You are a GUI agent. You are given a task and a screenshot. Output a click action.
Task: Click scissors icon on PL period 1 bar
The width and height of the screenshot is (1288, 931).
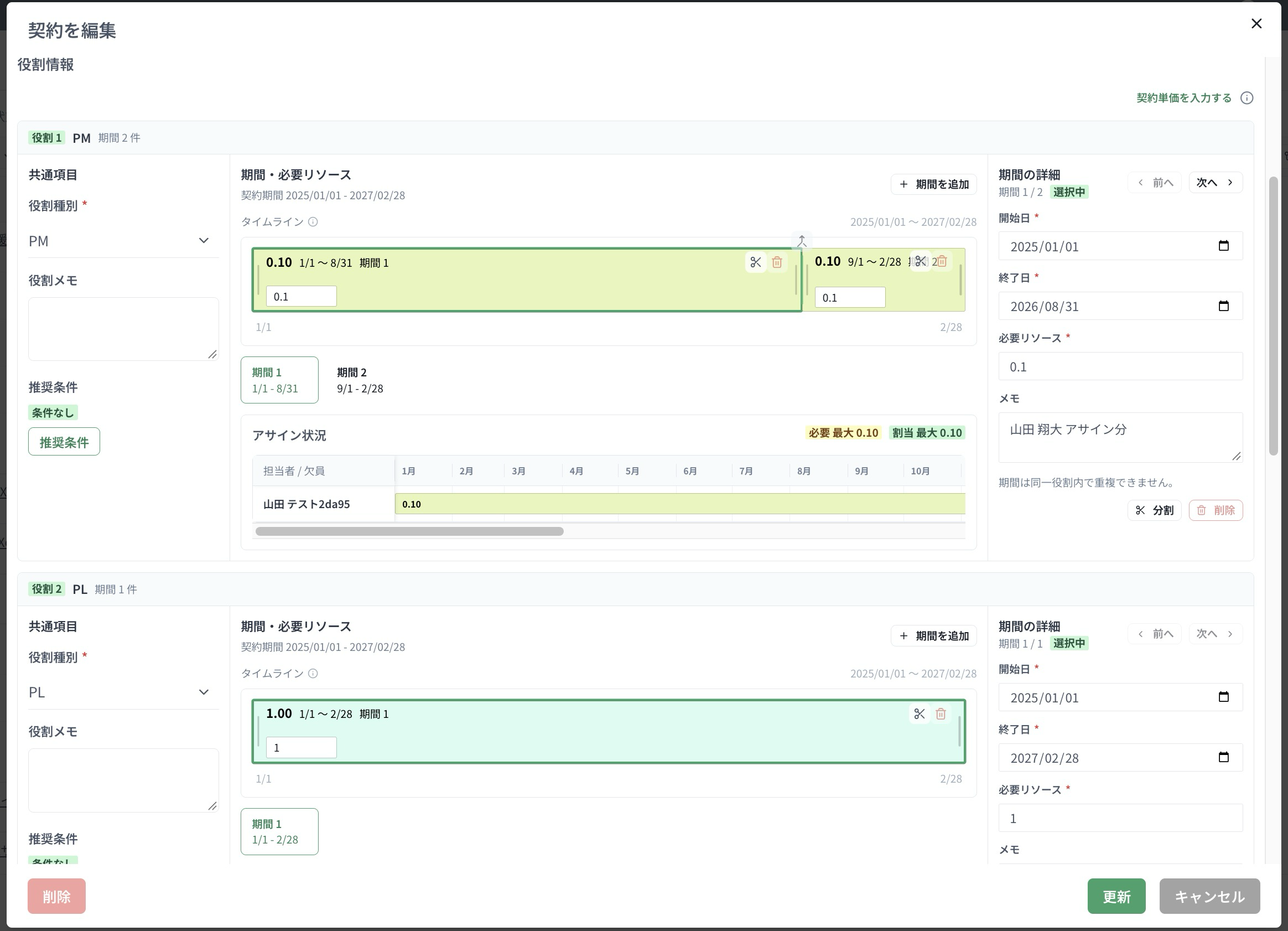920,714
